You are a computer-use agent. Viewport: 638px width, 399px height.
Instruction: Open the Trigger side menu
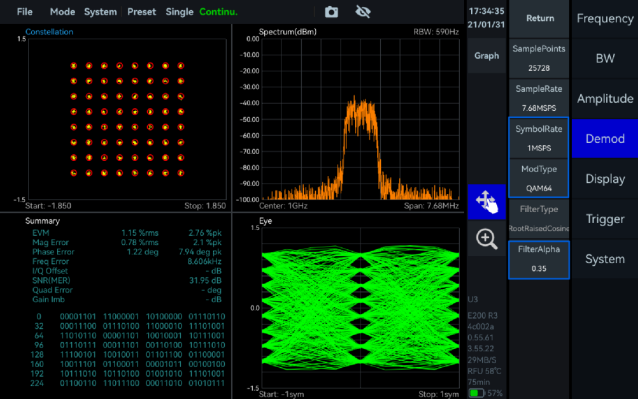tap(605, 219)
